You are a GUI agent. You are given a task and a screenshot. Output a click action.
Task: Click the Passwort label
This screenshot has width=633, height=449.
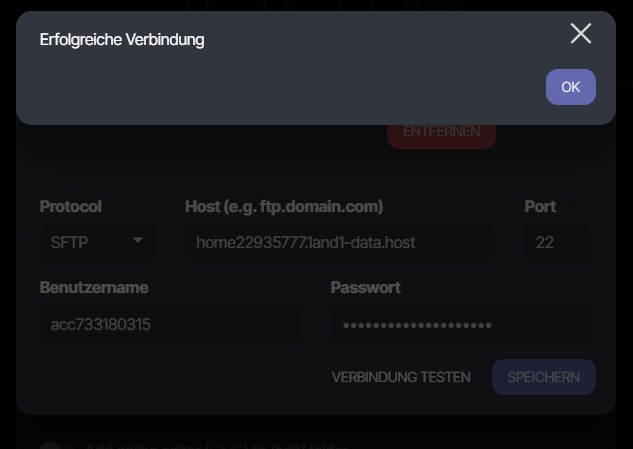coord(365,288)
